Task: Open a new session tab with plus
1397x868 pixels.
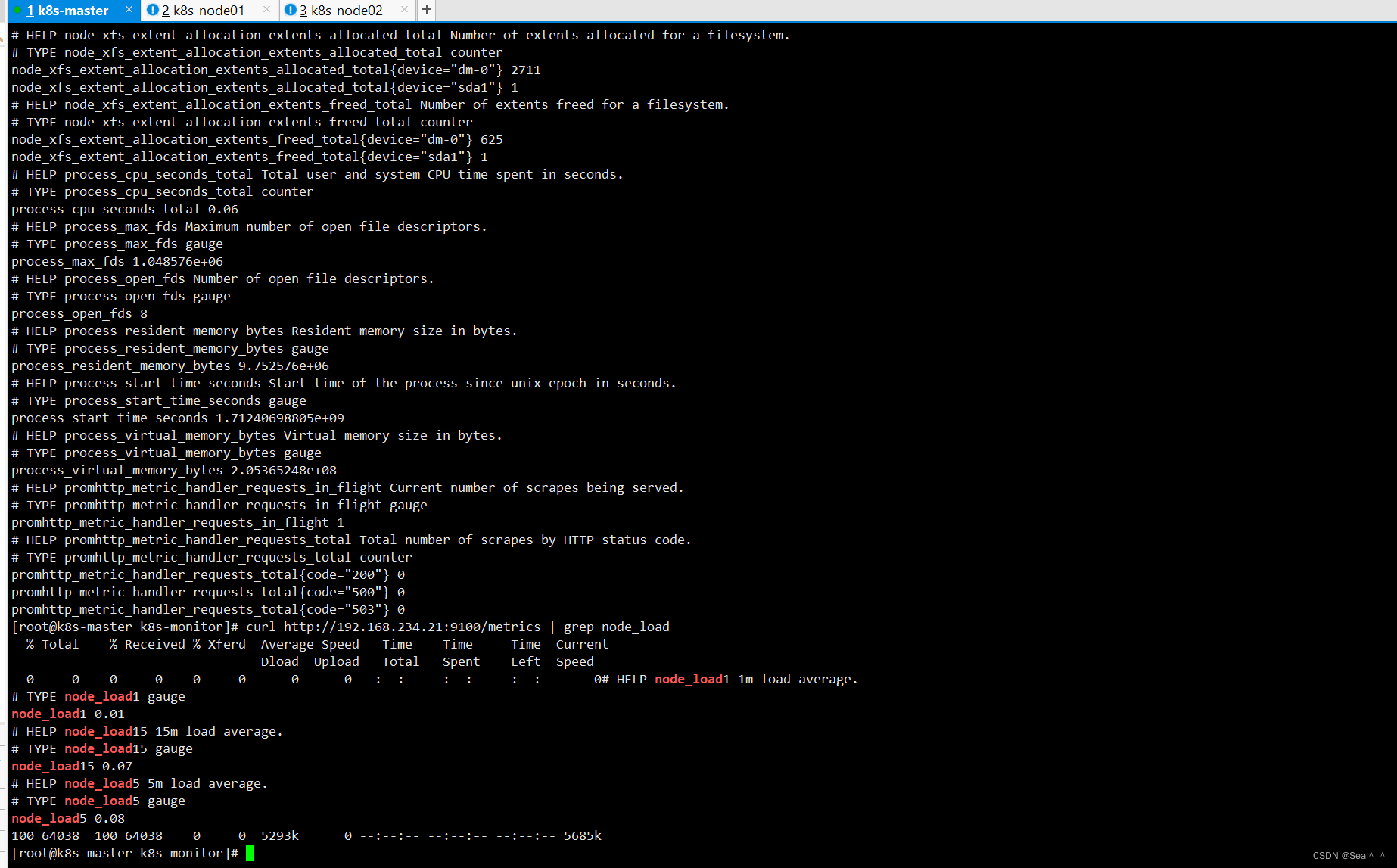Action: pos(427,10)
